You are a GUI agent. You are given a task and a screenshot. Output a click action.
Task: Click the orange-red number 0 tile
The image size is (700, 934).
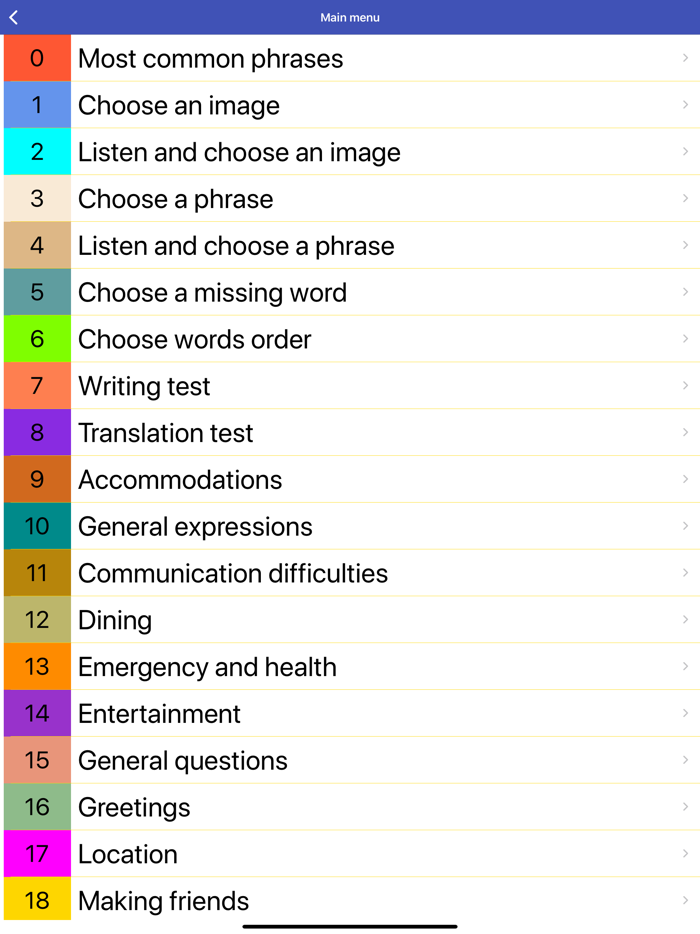coord(37,58)
